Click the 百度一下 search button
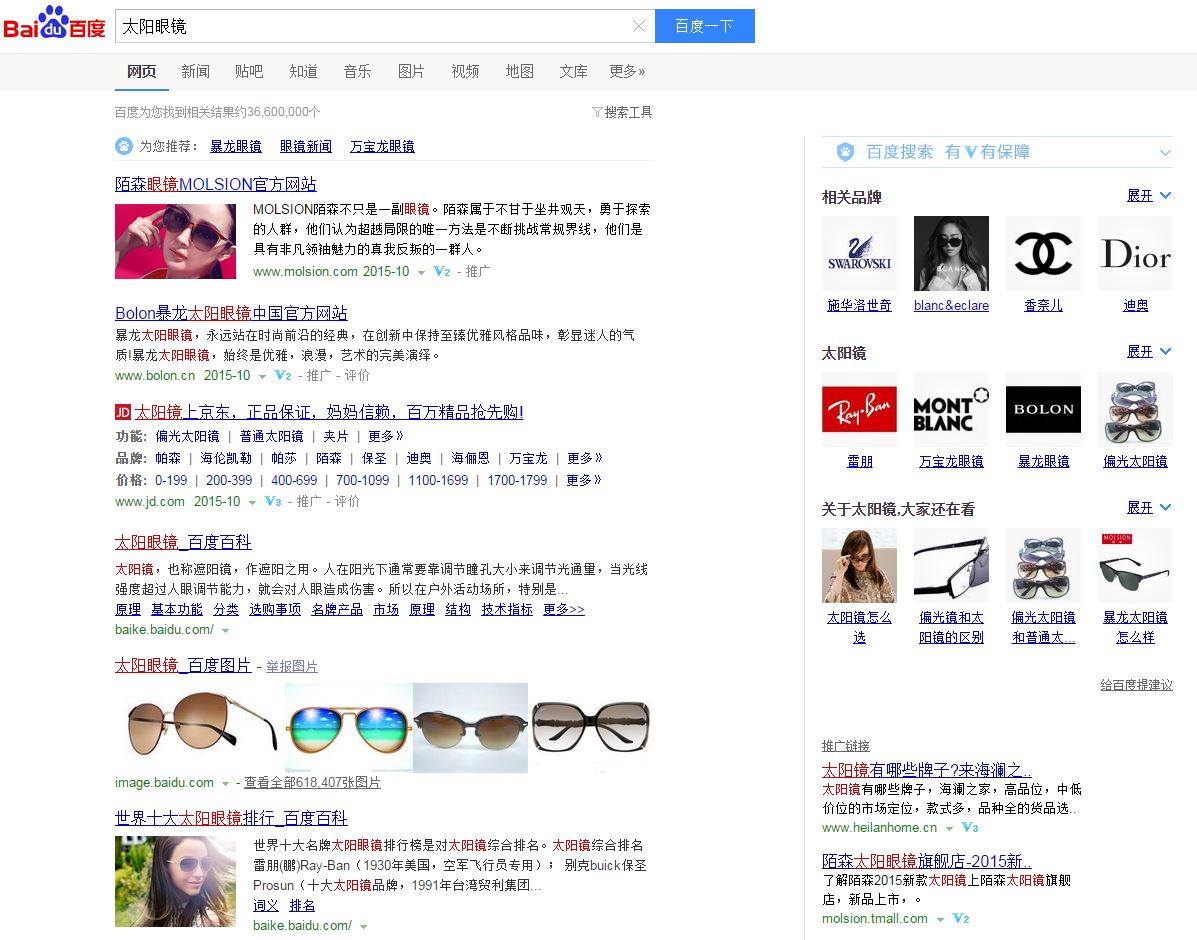Image resolution: width=1197 pixels, height=940 pixels. 705,26
